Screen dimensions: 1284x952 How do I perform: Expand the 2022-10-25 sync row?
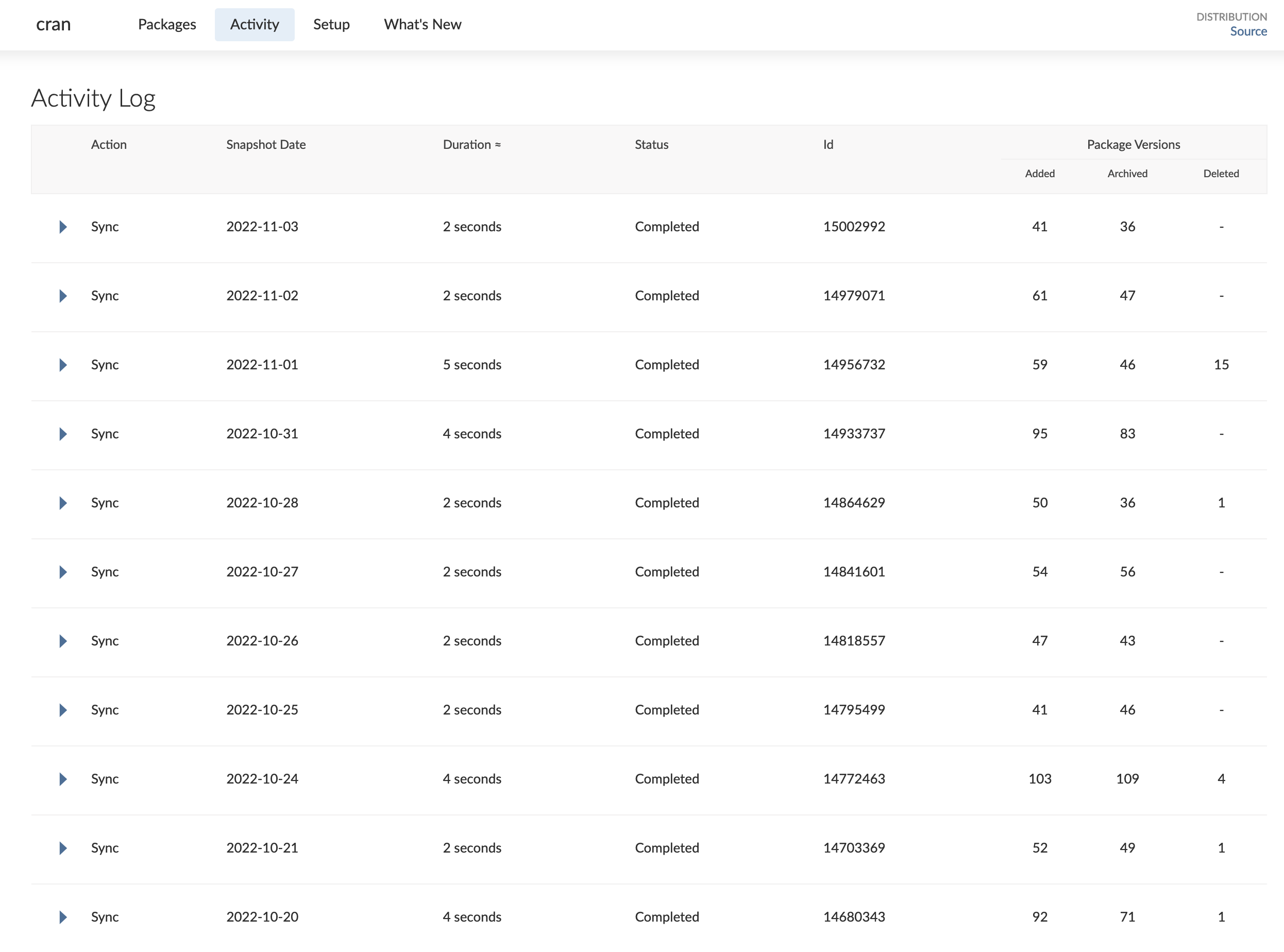[x=63, y=710]
